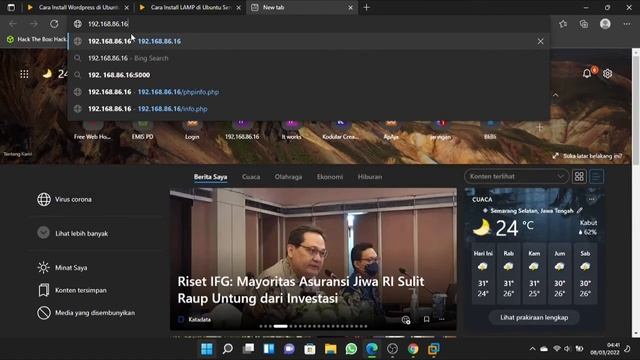Select the Berita Saya tab

(211, 177)
